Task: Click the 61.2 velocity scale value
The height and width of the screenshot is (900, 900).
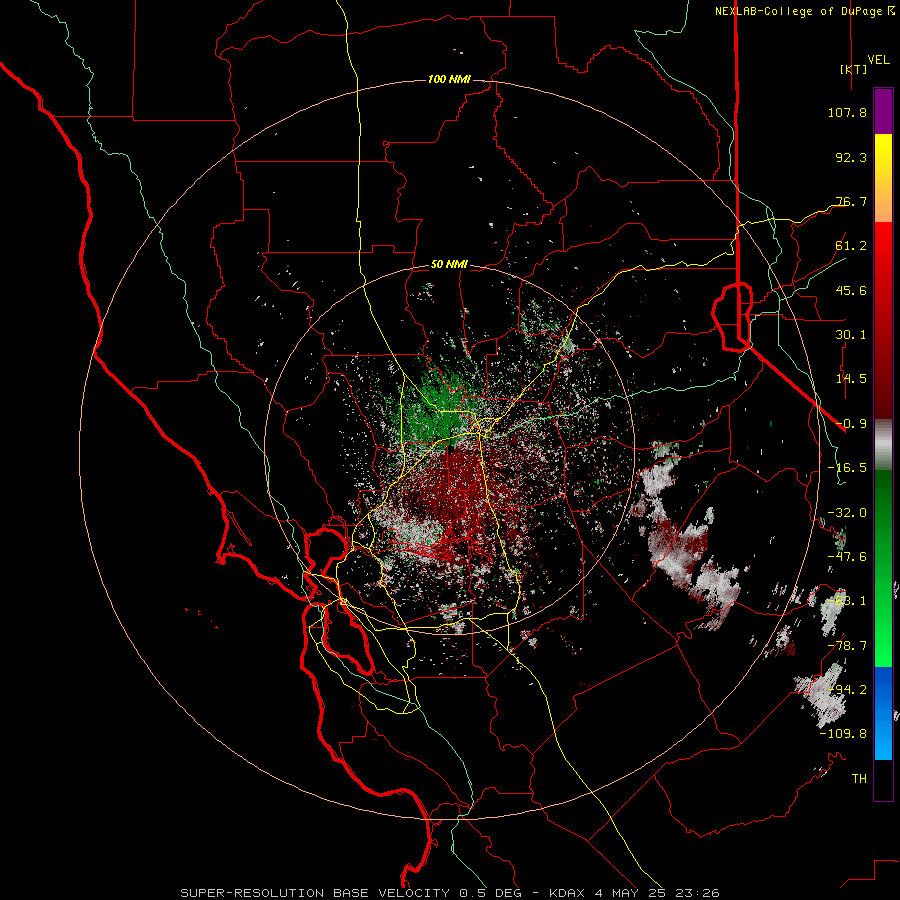Action: click(x=851, y=246)
